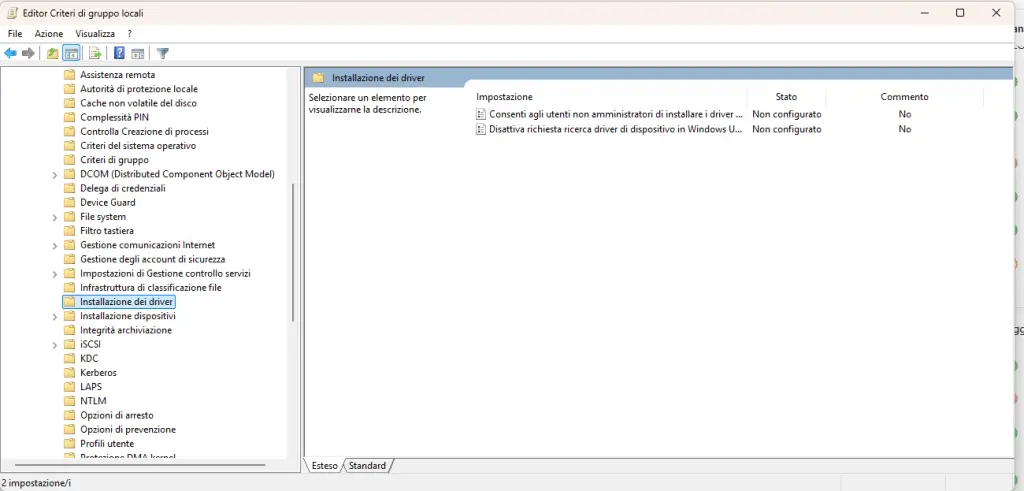Click Non configurato status of Disattiva richiesta
1024x491 pixels.
tap(786, 129)
